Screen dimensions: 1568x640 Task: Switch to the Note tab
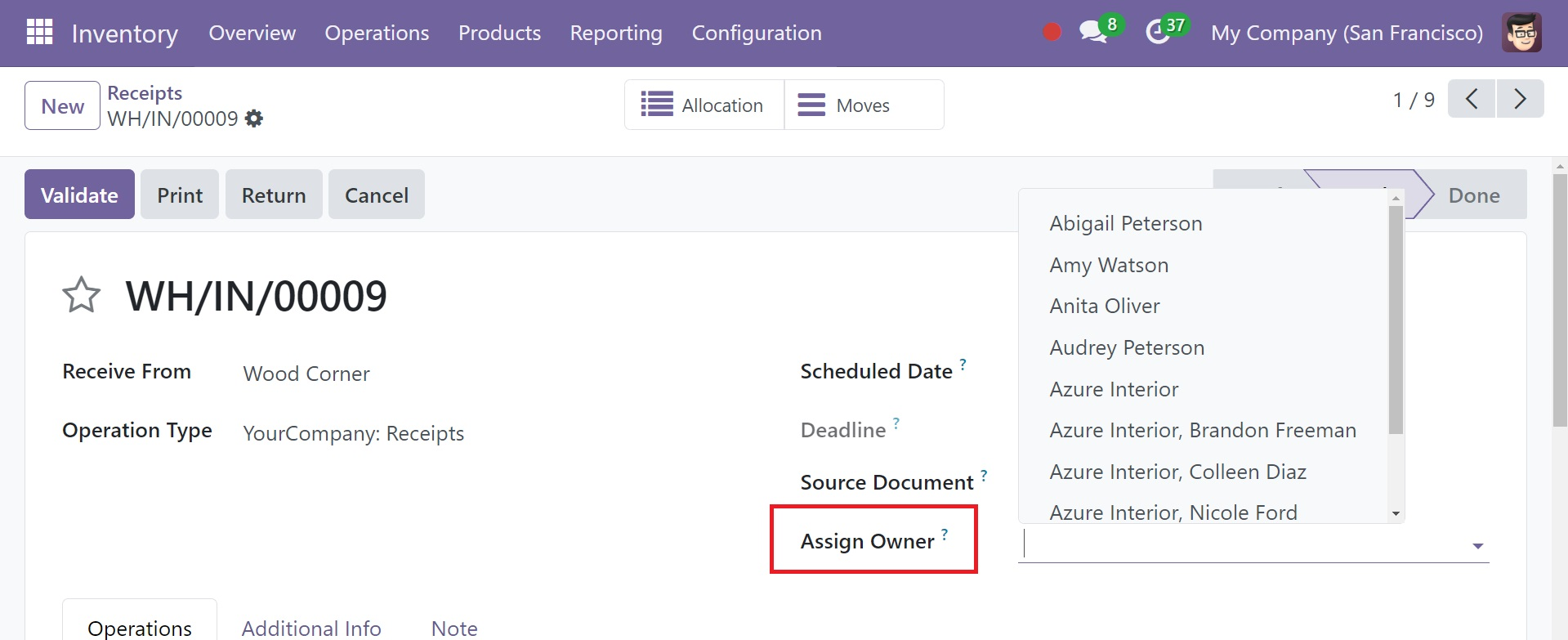click(454, 628)
